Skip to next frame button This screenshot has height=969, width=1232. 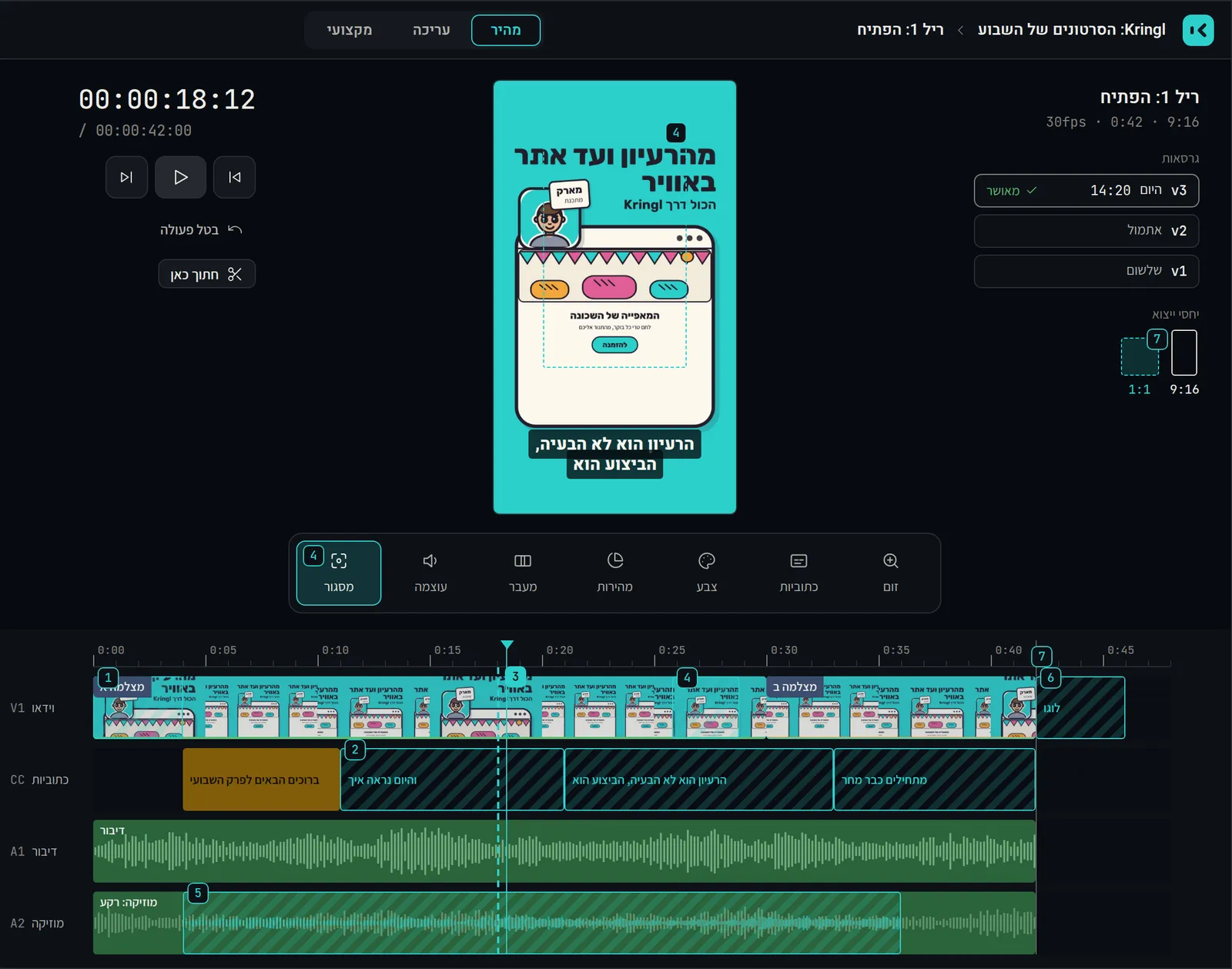[126, 177]
